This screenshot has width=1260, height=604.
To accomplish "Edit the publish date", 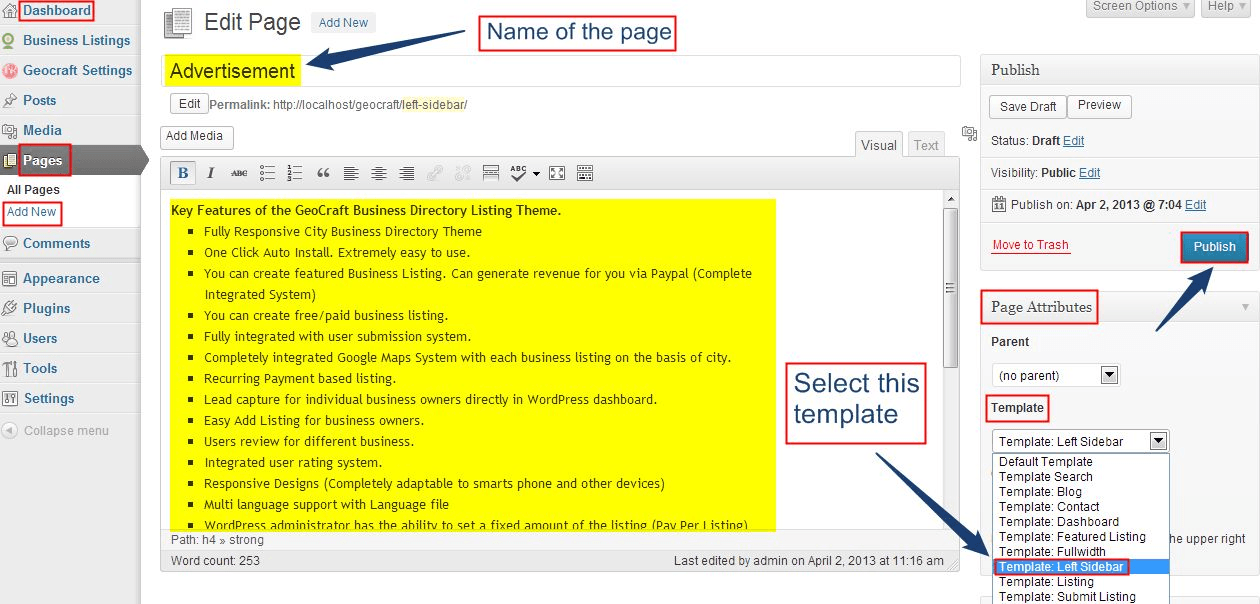I will click(x=1195, y=205).
